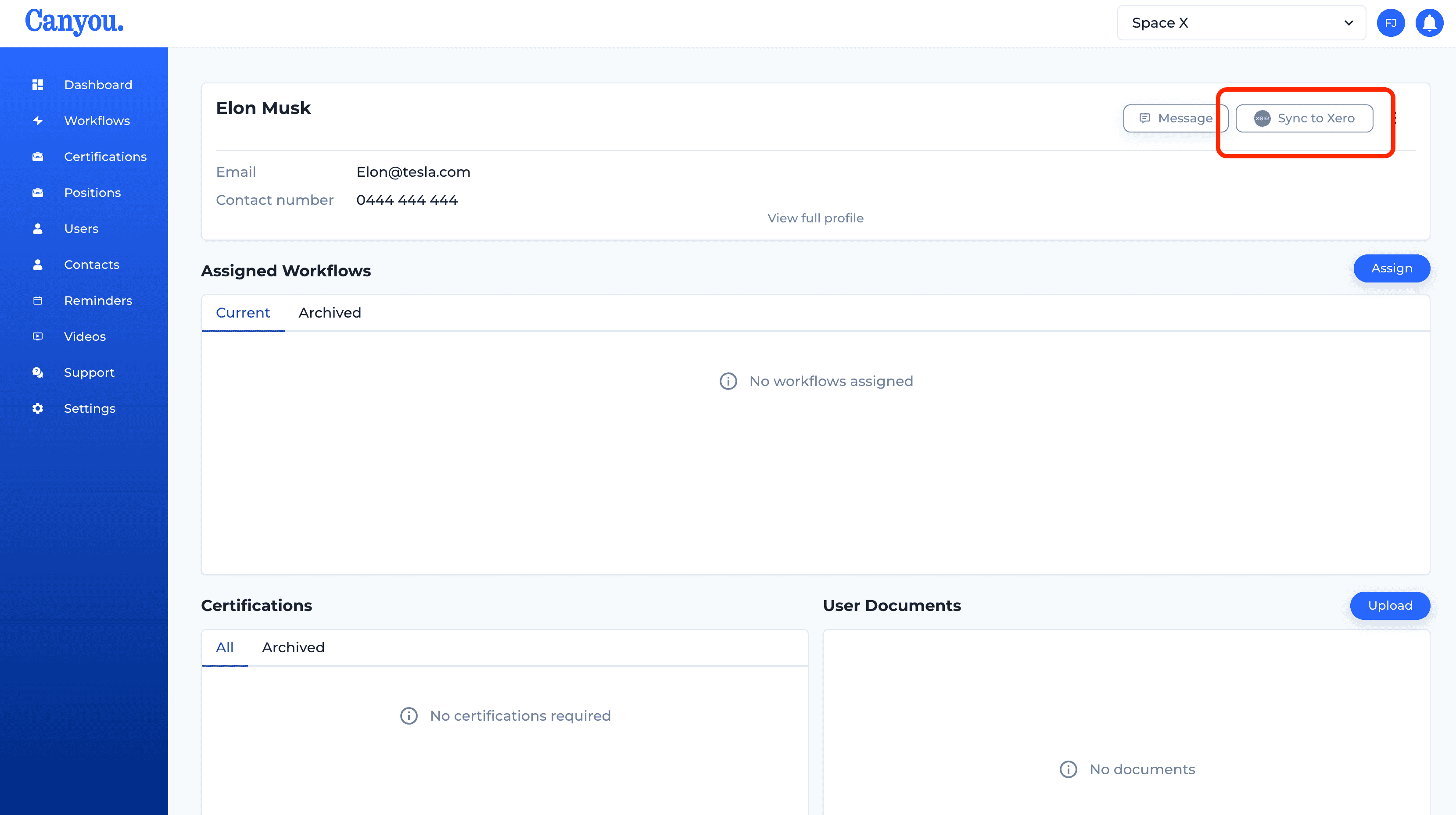Open Settings from sidebar
The height and width of the screenshot is (815, 1456).
(x=90, y=409)
